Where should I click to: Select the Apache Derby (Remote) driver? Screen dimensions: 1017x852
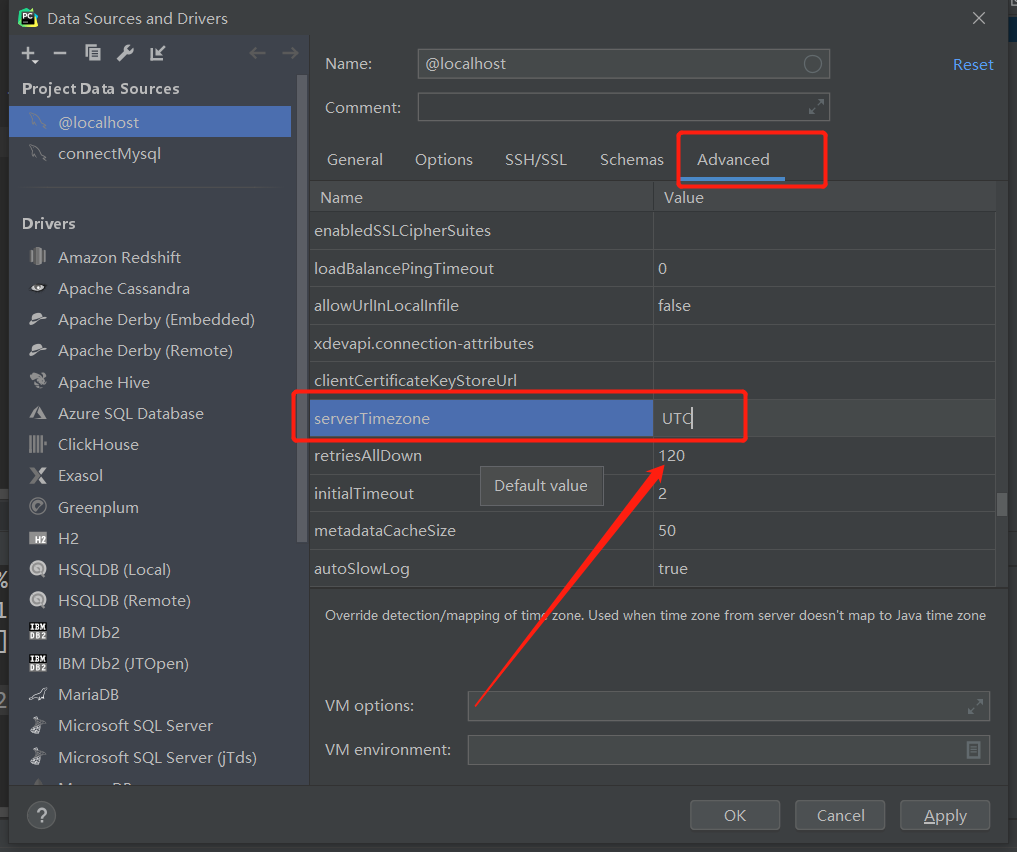pyautogui.click(x=145, y=351)
